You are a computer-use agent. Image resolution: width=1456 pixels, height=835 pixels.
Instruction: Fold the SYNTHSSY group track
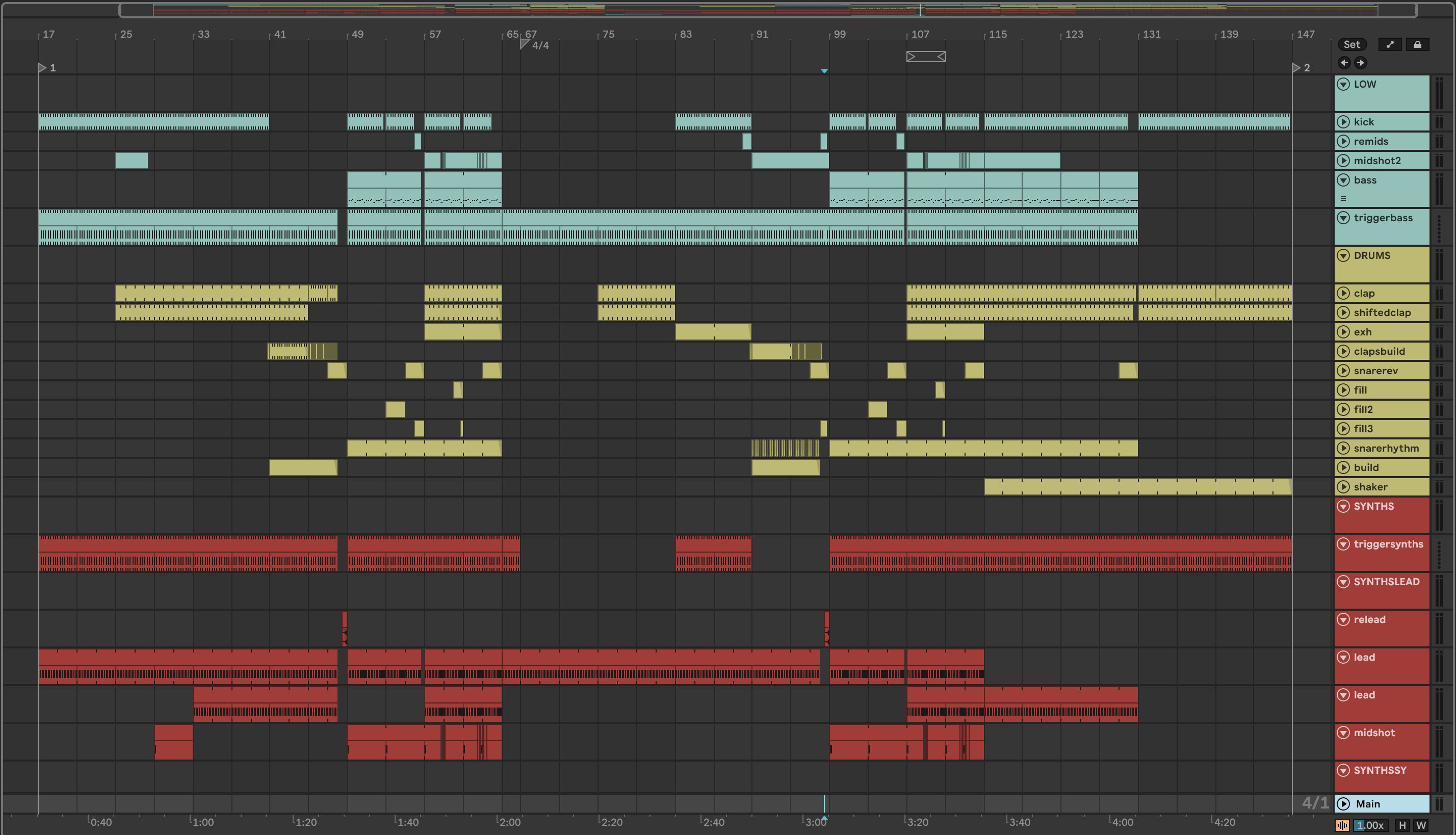pos(1344,770)
